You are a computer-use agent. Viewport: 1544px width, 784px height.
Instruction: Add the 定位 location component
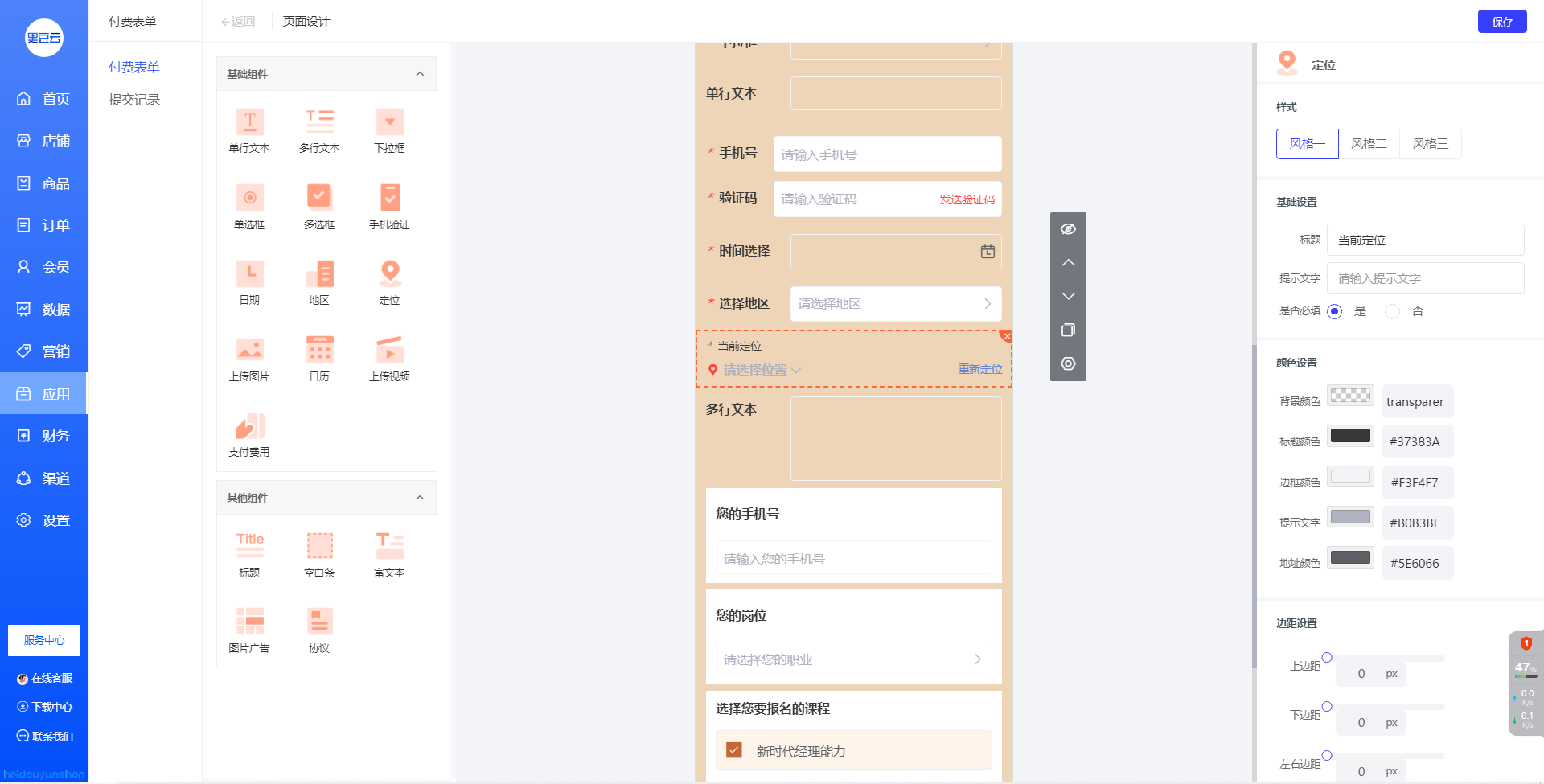click(x=389, y=282)
